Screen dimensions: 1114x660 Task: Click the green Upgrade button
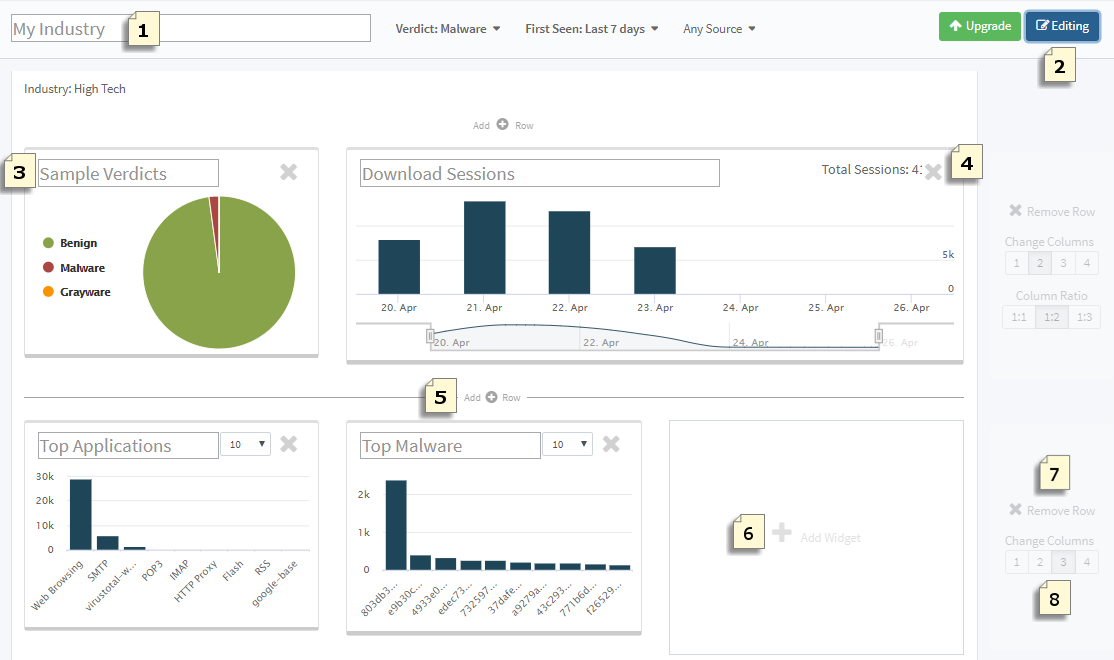point(979,27)
